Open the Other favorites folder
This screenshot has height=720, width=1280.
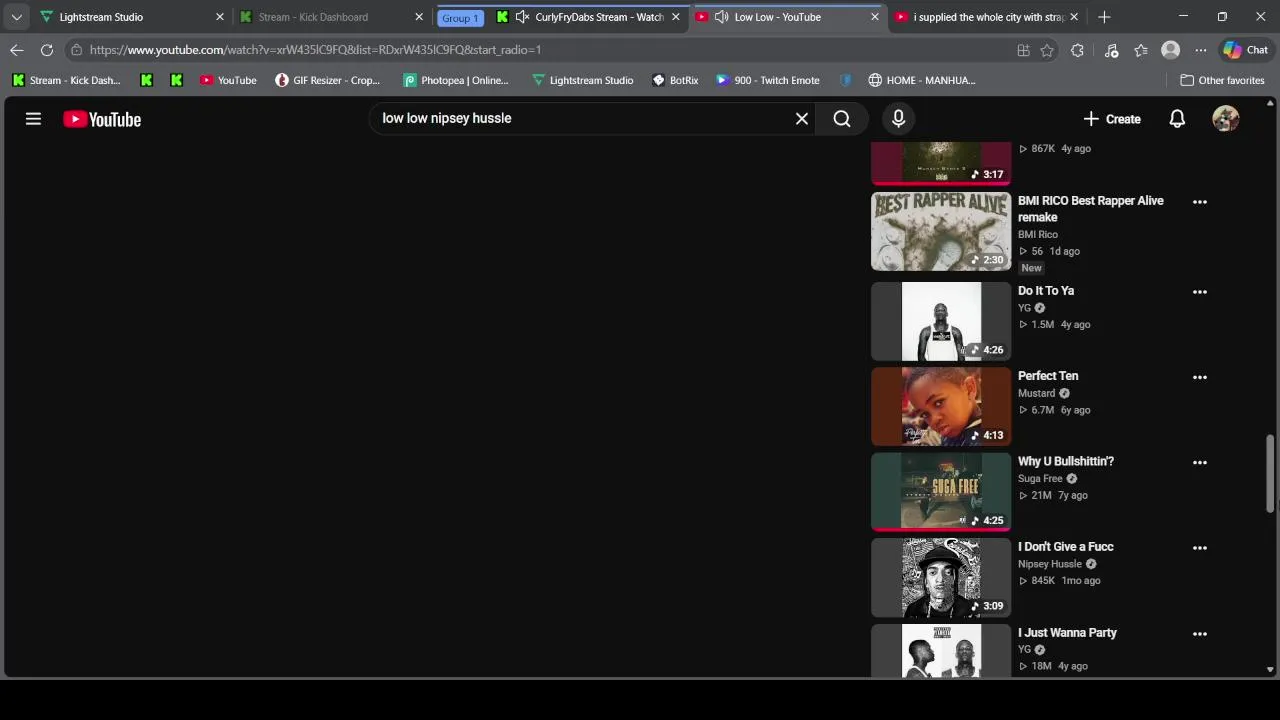click(x=1222, y=80)
